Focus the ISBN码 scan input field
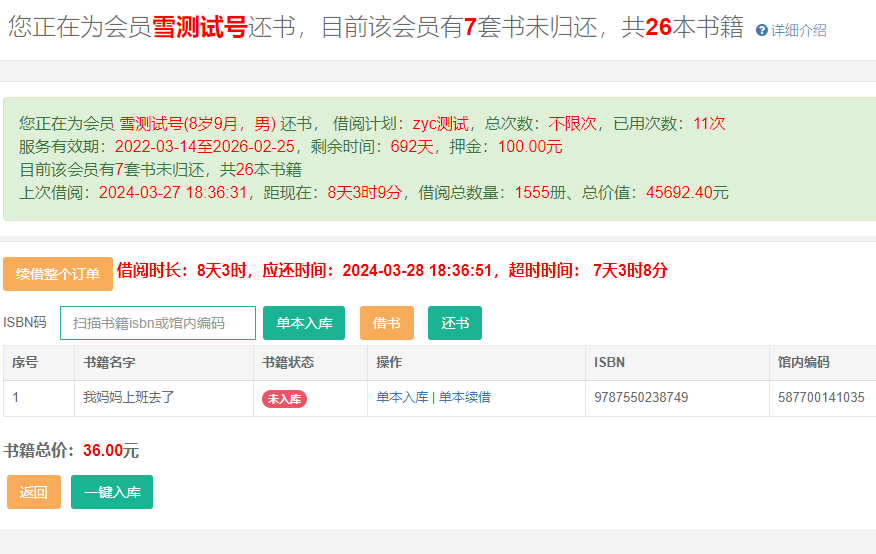Screen dimensions: 876x554 [x=158, y=323]
